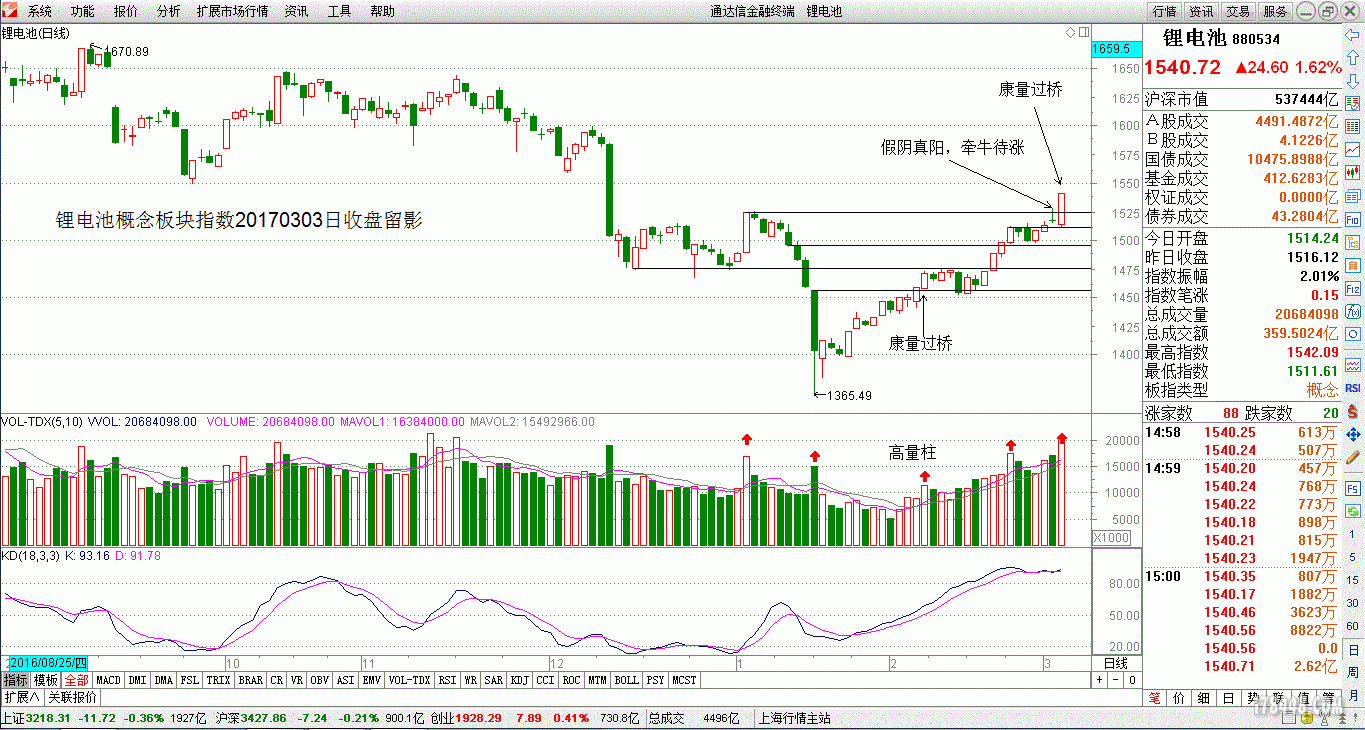Screen dimensions: 1365x730
Task: Switch to the intraday line chart icon
Action: [x=1351, y=149]
